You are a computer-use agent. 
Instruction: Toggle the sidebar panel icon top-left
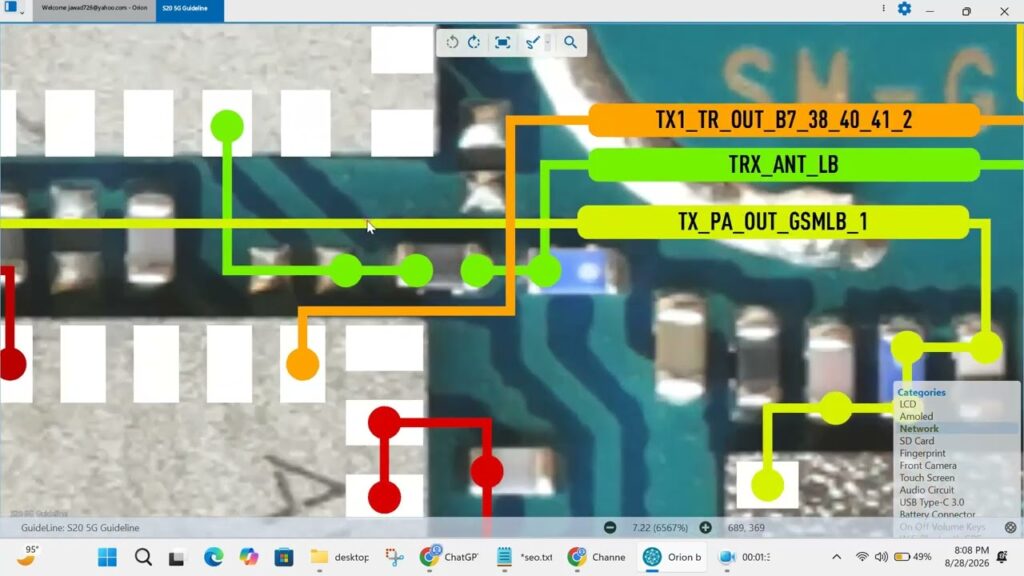point(11,7)
